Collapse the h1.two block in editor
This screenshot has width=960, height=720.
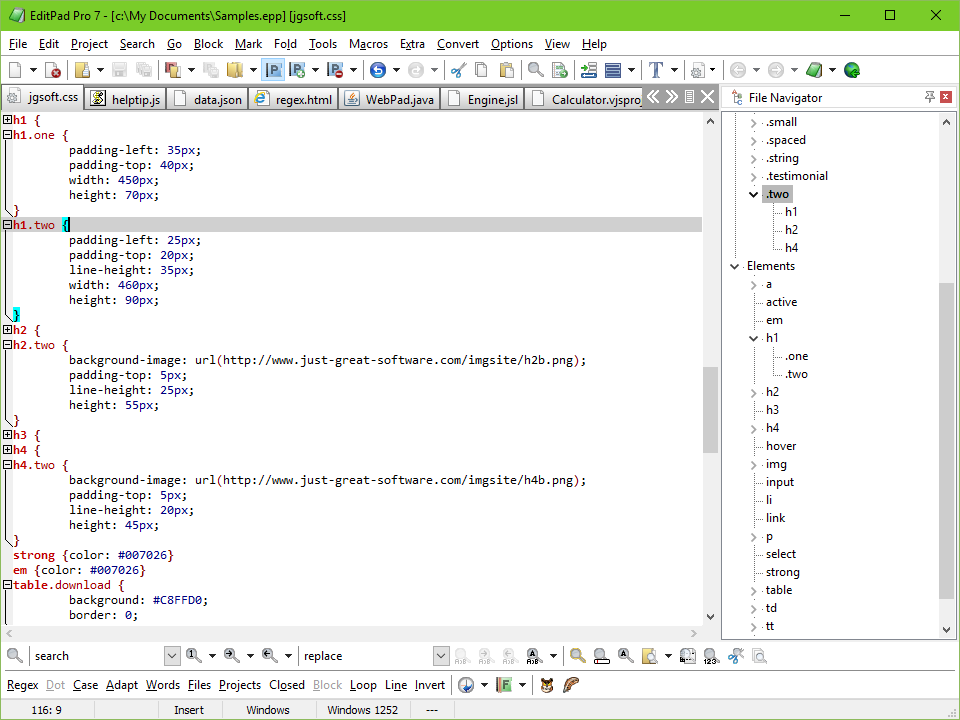click(7, 225)
